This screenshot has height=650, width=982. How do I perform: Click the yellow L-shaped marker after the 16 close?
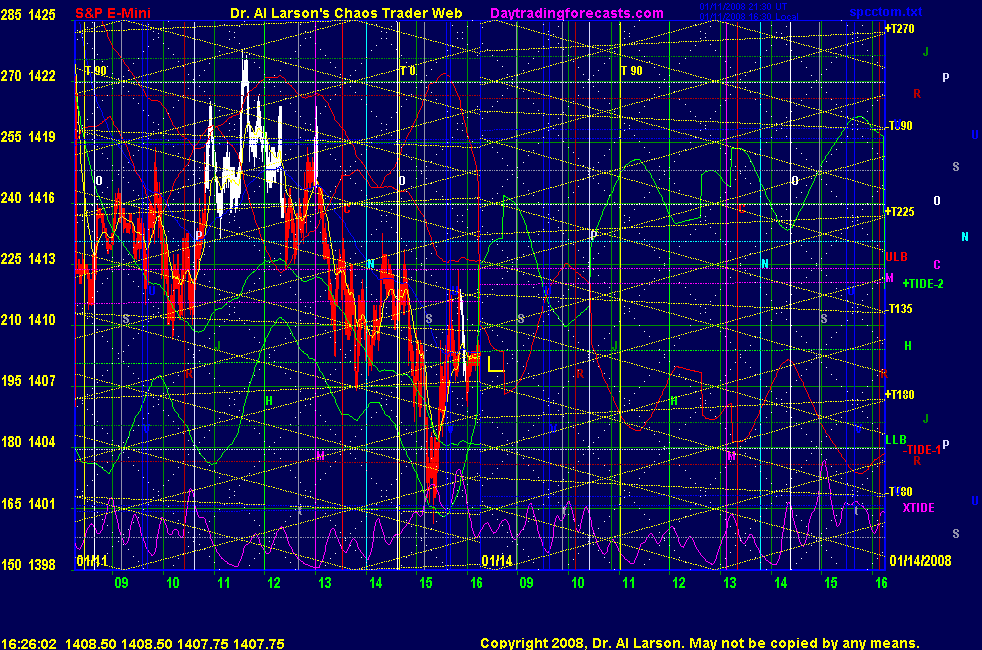495,363
